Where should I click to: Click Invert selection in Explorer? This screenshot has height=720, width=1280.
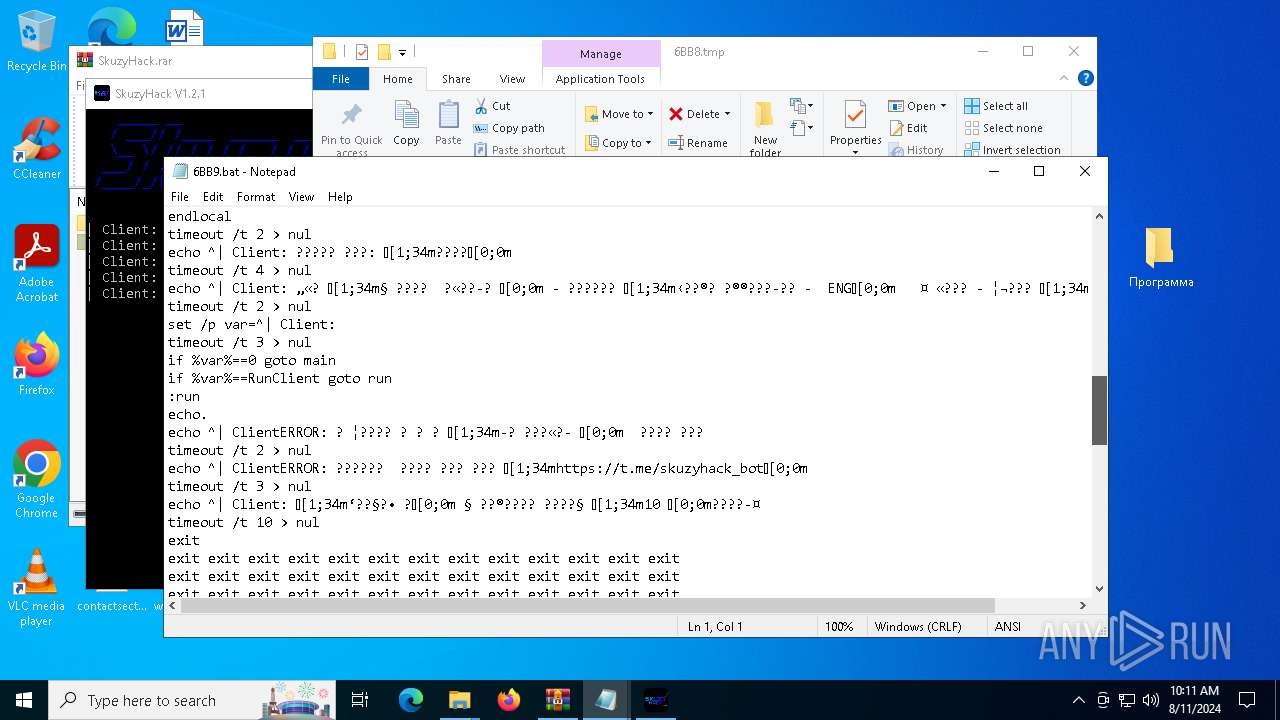[x=1012, y=150]
